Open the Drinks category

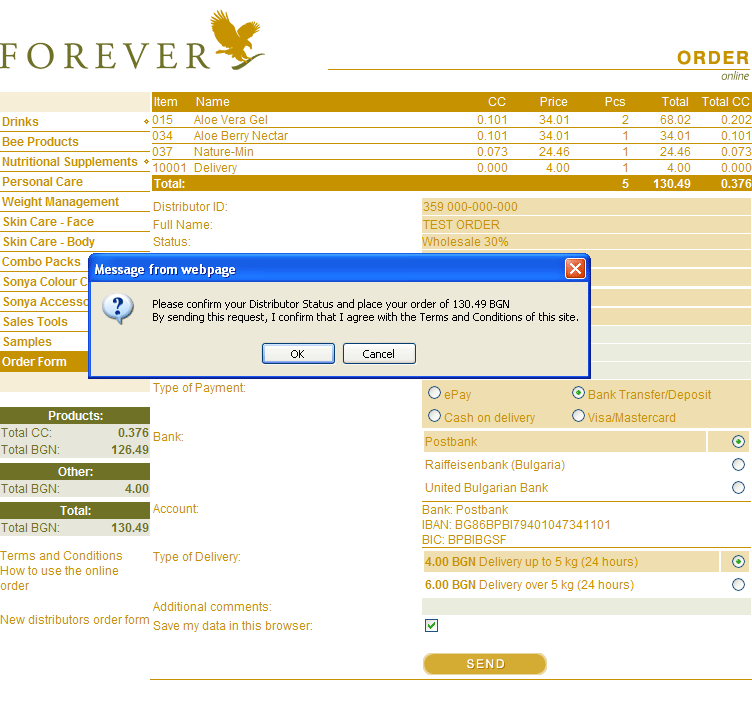pyautogui.click(x=20, y=122)
